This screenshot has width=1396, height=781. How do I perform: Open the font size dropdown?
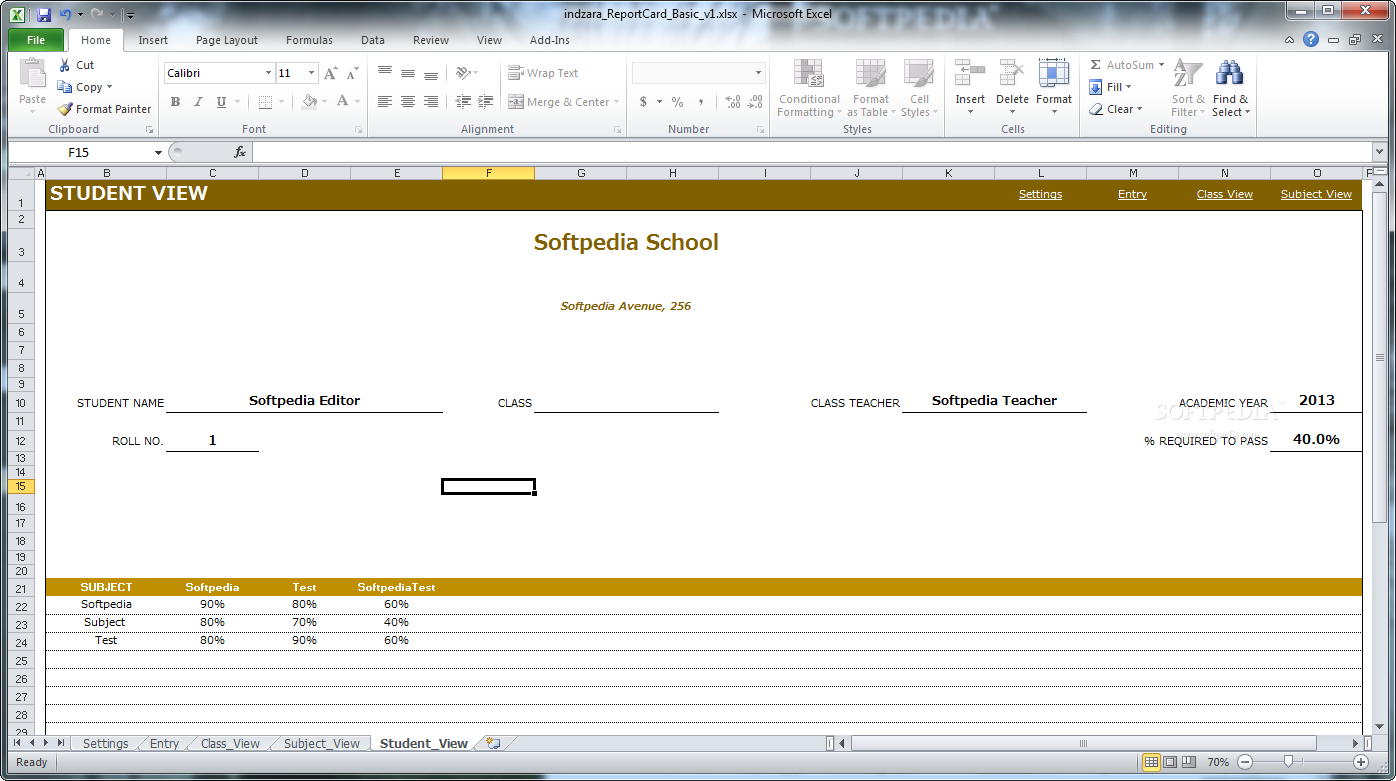[312, 73]
